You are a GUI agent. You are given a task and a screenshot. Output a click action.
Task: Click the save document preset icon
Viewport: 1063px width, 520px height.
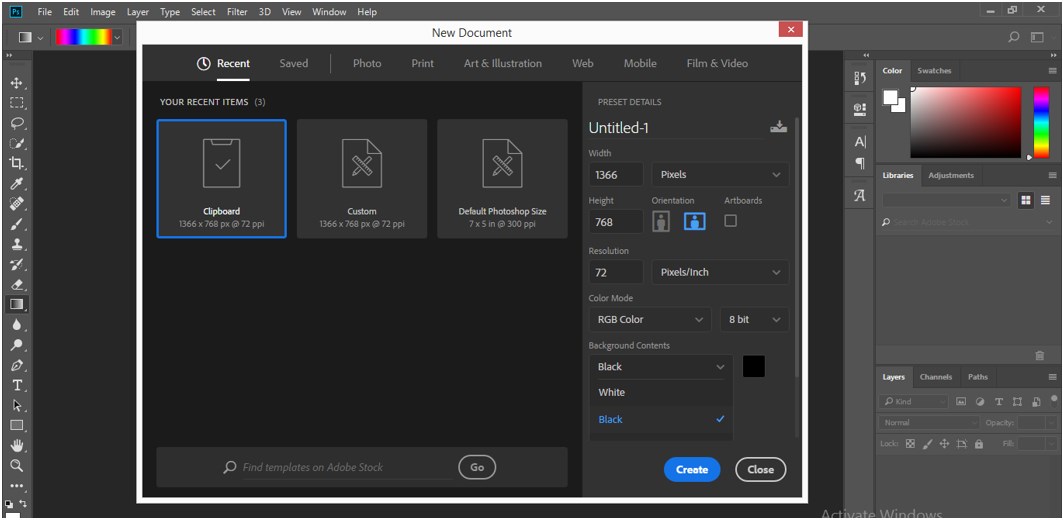[778, 127]
